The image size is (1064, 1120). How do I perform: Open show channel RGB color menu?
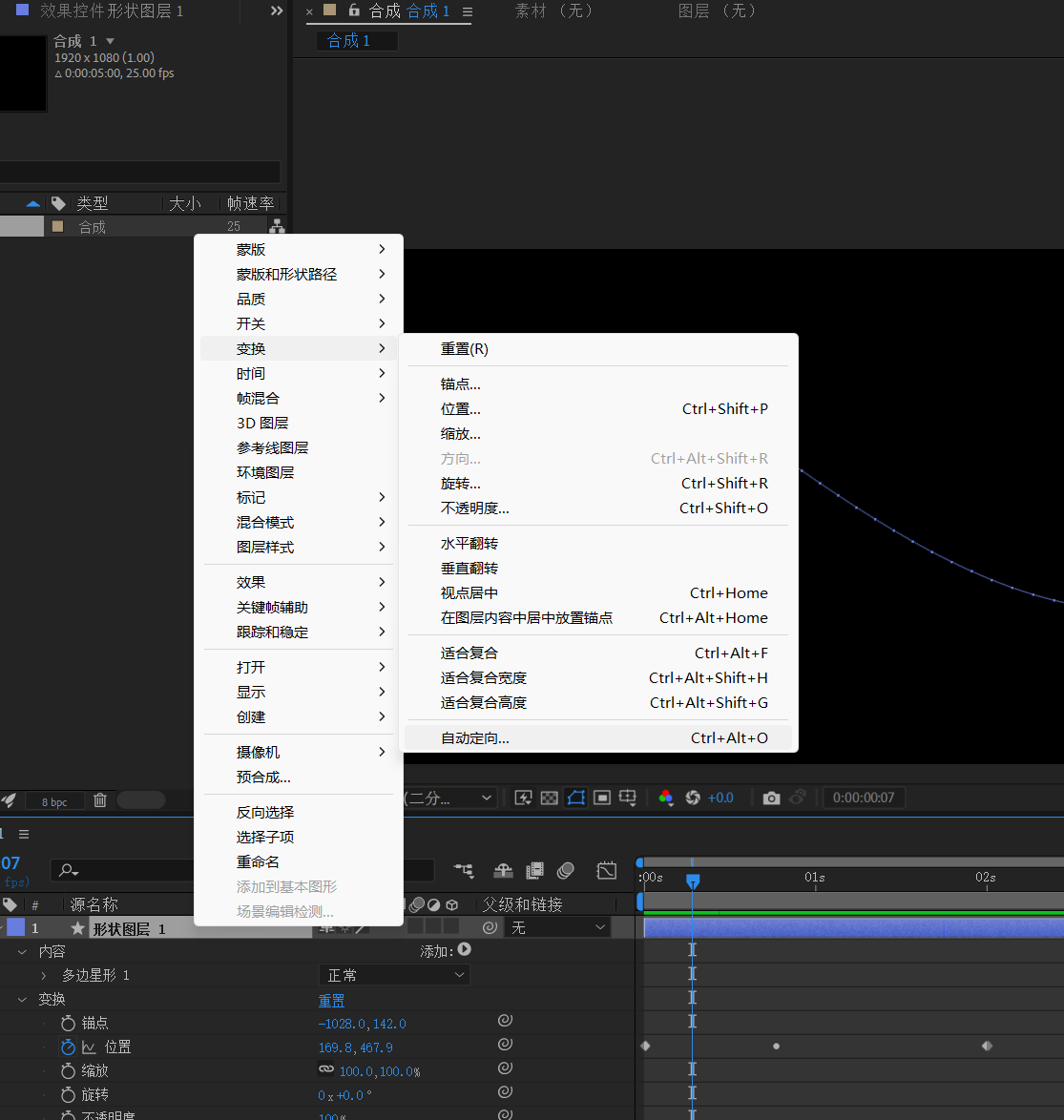(665, 798)
